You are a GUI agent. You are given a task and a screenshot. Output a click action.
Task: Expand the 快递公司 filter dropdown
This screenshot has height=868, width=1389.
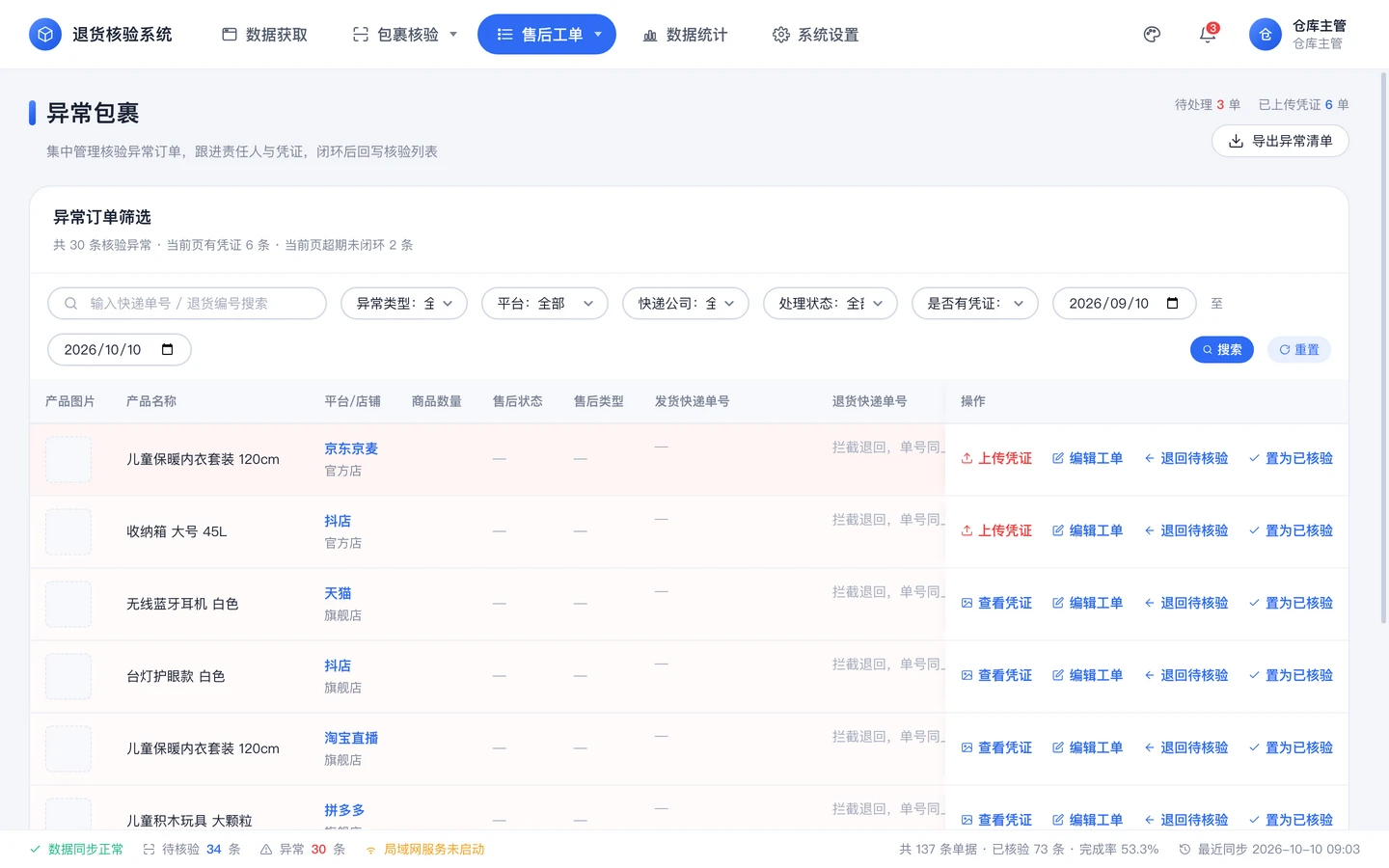point(686,304)
